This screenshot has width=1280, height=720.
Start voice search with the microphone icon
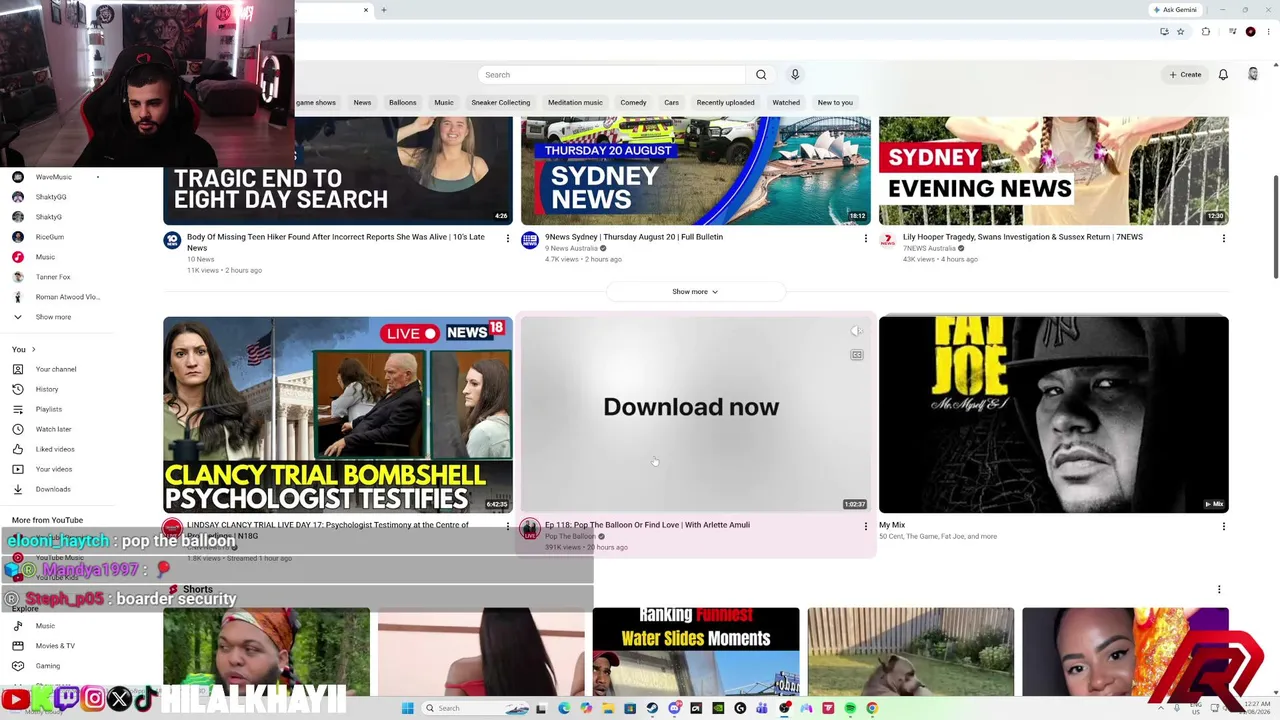[x=795, y=75]
